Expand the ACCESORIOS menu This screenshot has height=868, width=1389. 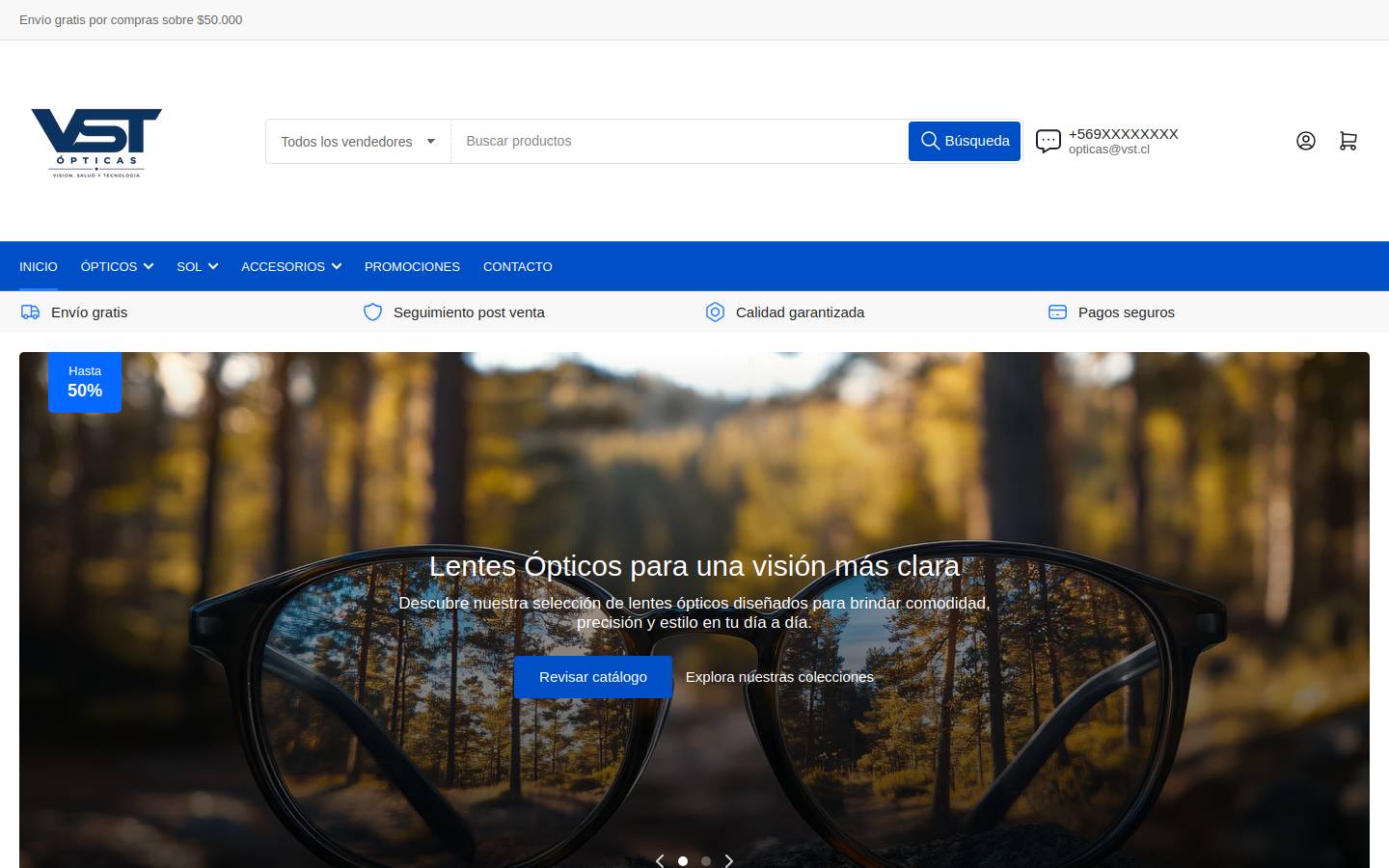[291, 266]
